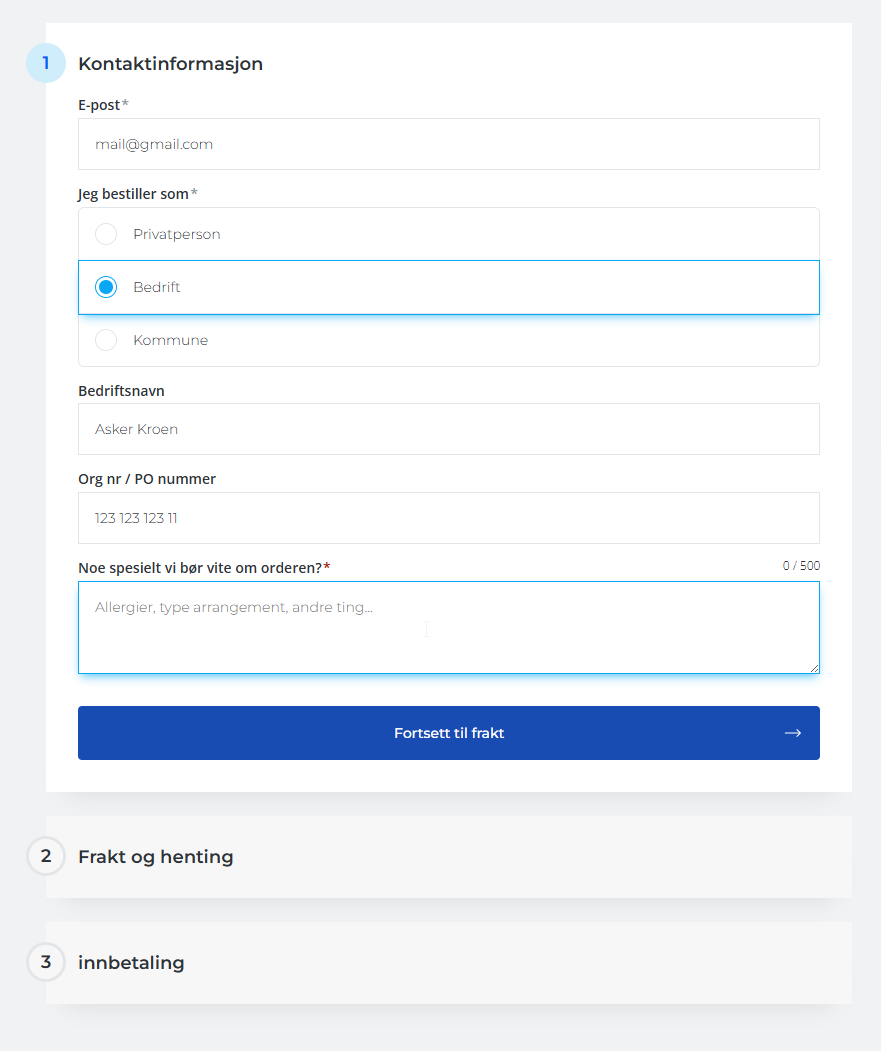Click the Privatperson option label text

176,234
